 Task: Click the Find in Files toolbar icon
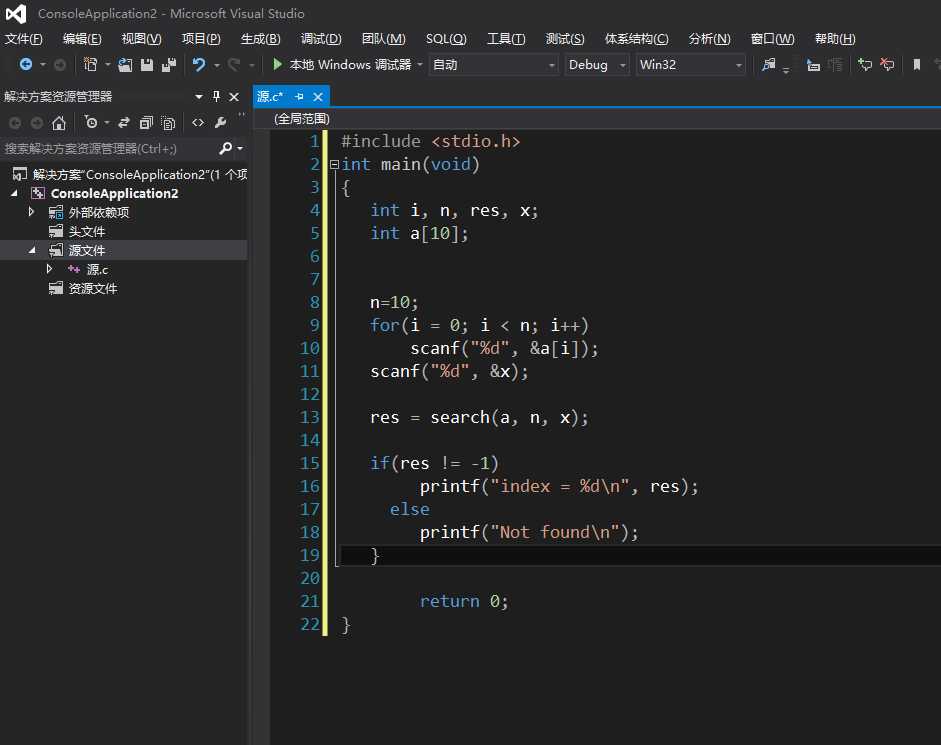769,64
